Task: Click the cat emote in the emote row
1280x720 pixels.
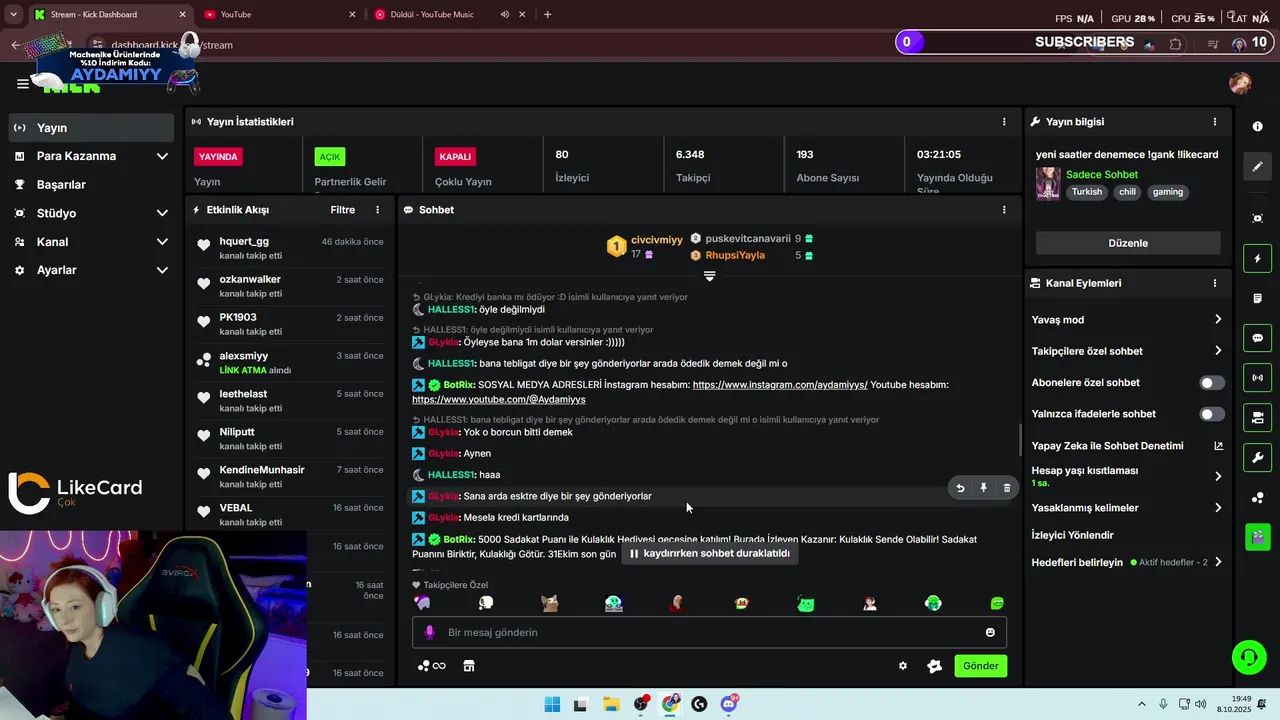Action: coord(549,603)
